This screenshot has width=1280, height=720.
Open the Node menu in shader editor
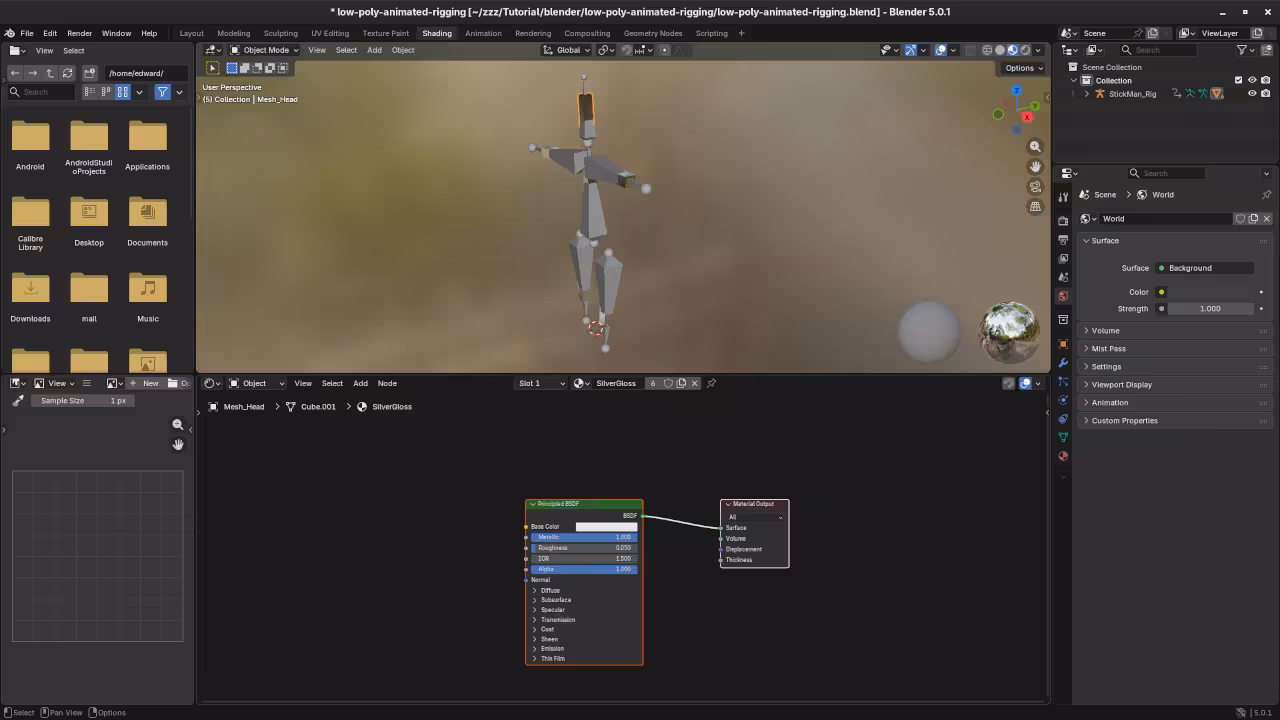tap(387, 383)
